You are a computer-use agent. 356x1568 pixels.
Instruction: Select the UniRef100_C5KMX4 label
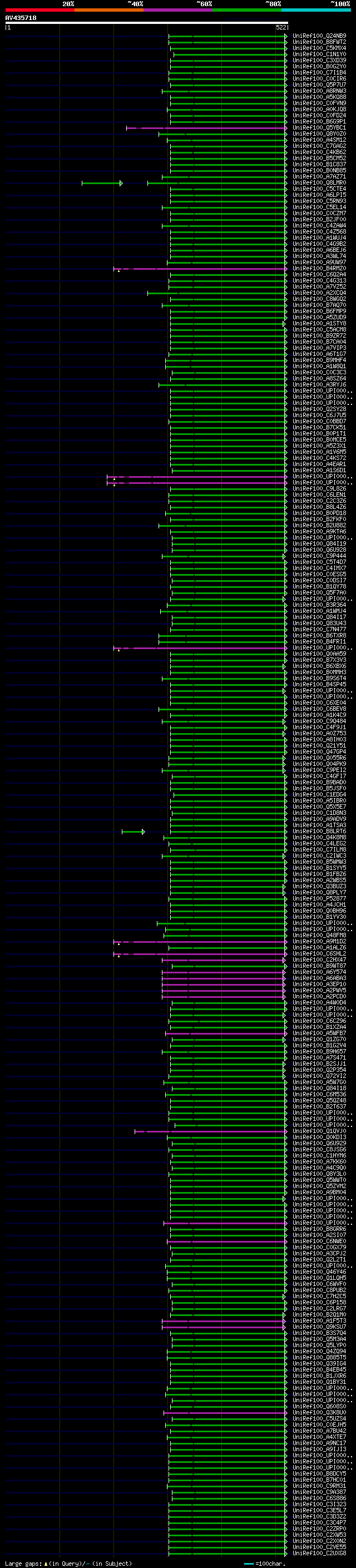pyautogui.click(x=319, y=48)
